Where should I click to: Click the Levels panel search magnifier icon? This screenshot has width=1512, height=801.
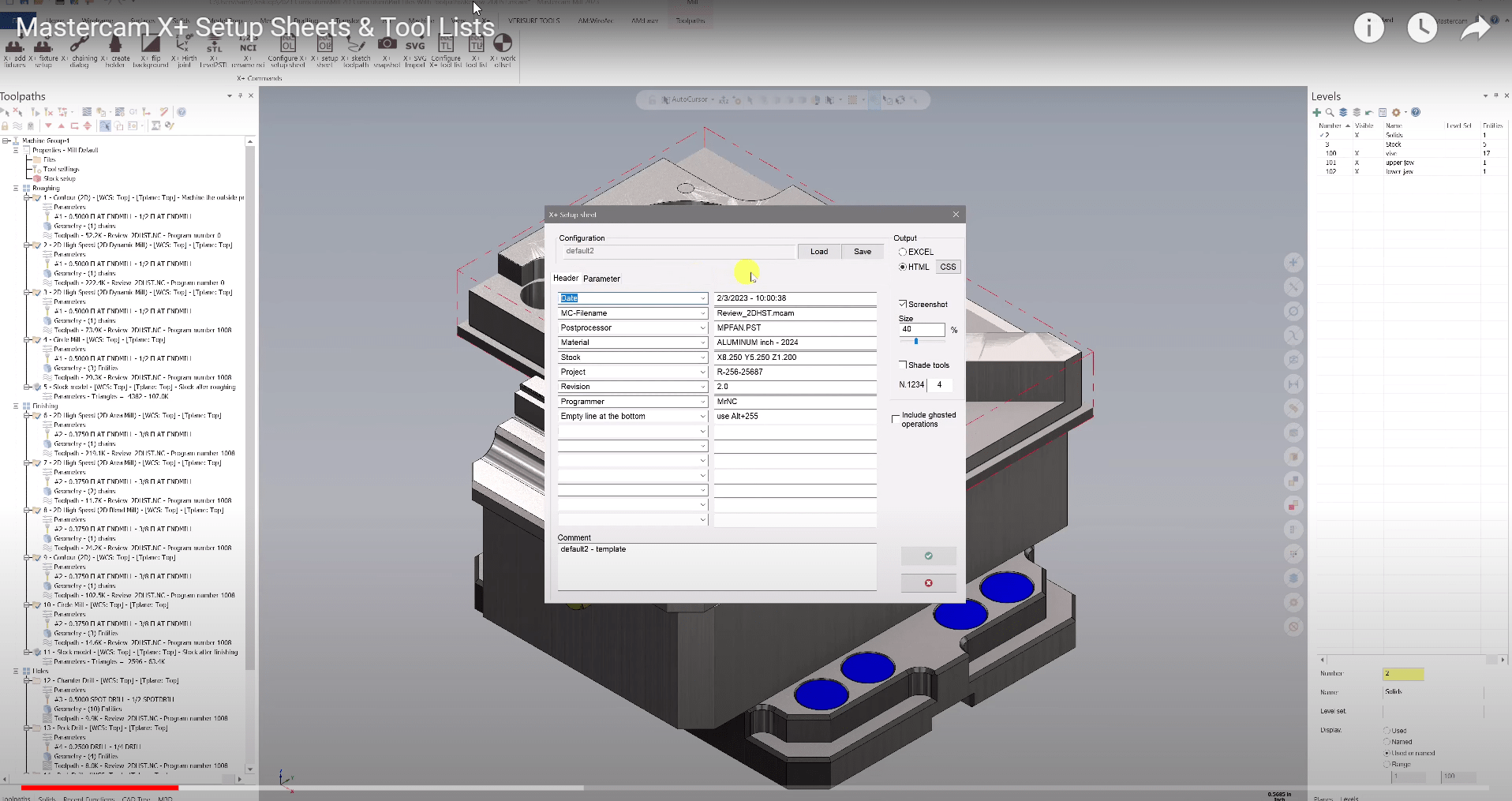[x=1330, y=112]
